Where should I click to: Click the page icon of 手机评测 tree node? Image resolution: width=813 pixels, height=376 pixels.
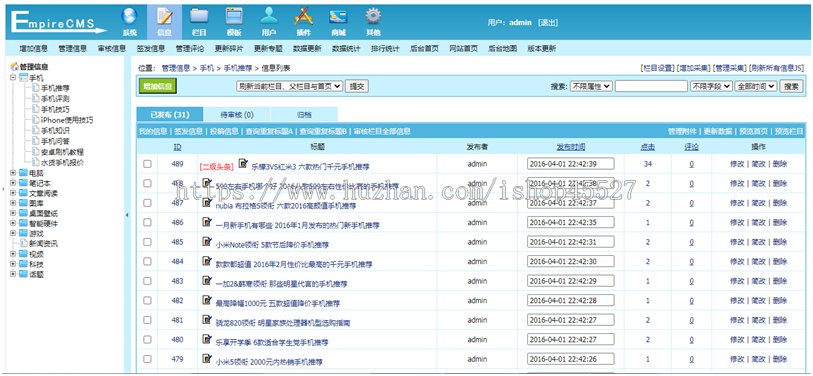click(x=35, y=99)
